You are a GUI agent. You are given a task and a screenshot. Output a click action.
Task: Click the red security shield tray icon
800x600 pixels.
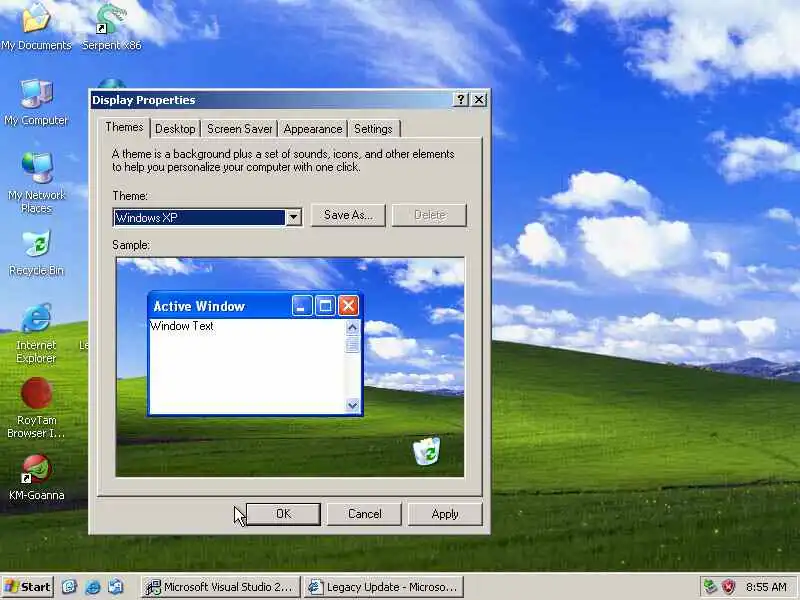tap(729, 587)
